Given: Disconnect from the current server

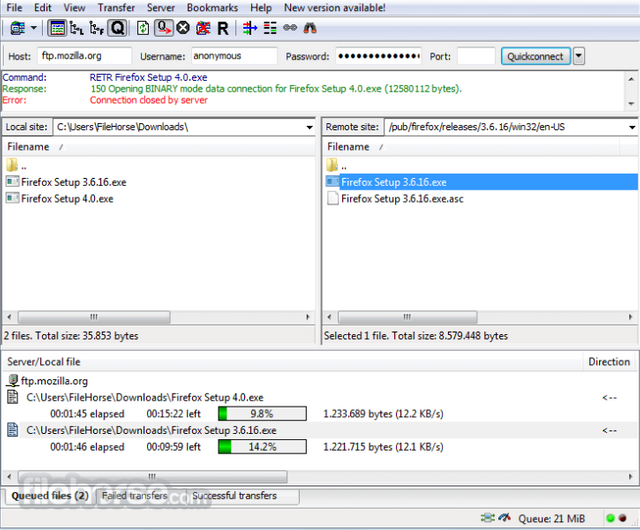Looking at the screenshot, I should click(203, 28).
